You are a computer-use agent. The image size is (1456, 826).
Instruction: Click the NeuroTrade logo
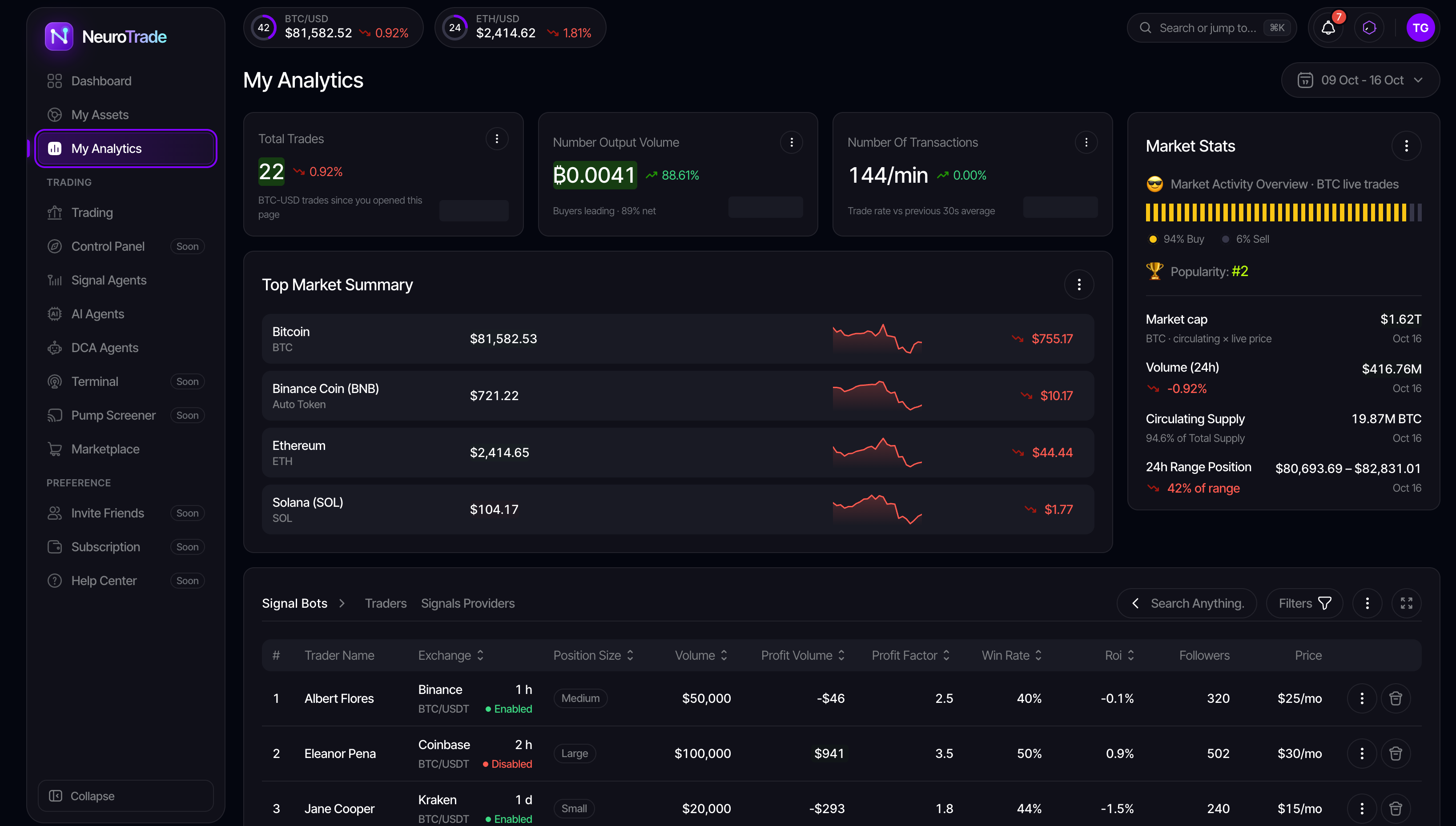click(105, 37)
